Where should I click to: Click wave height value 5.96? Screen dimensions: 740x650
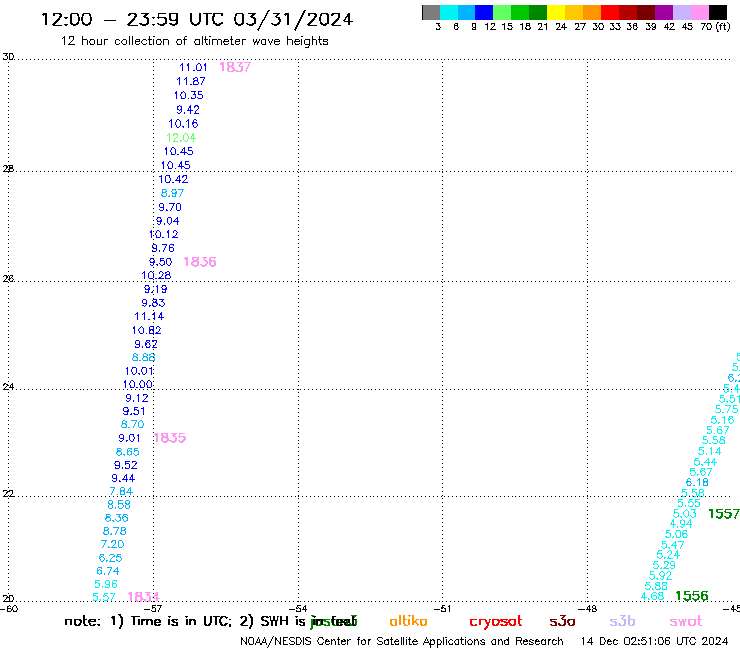coord(106,584)
